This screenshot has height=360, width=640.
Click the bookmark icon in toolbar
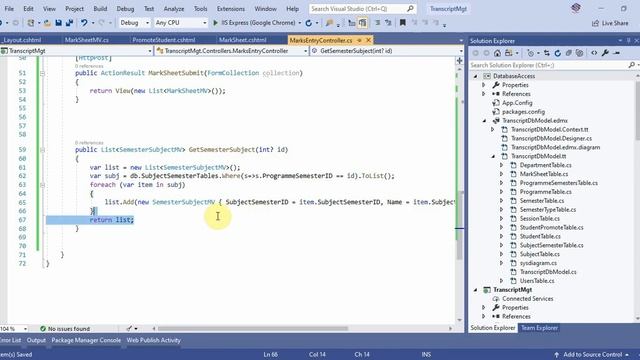402,23
